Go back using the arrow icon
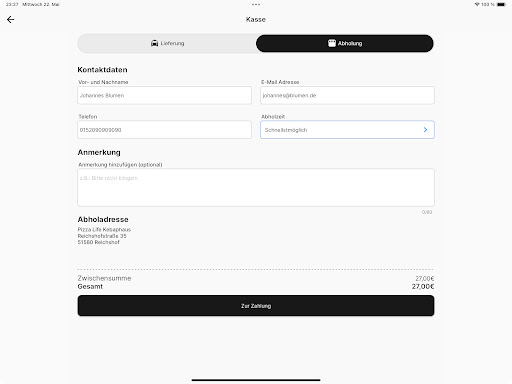The width and height of the screenshot is (512, 384). tap(11, 20)
